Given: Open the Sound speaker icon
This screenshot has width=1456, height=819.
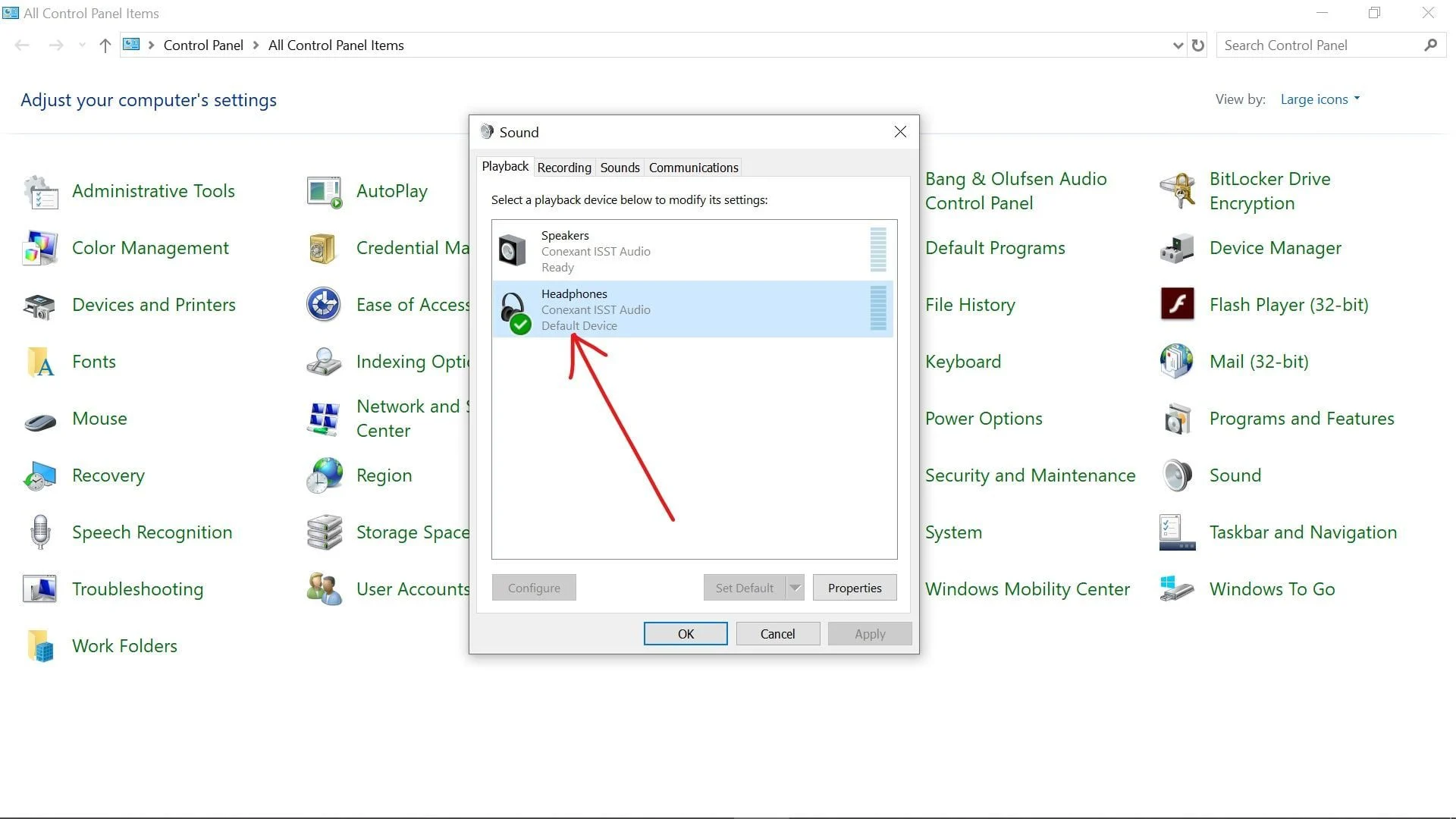Looking at the screenshot, I should [x=1177, y=475].
